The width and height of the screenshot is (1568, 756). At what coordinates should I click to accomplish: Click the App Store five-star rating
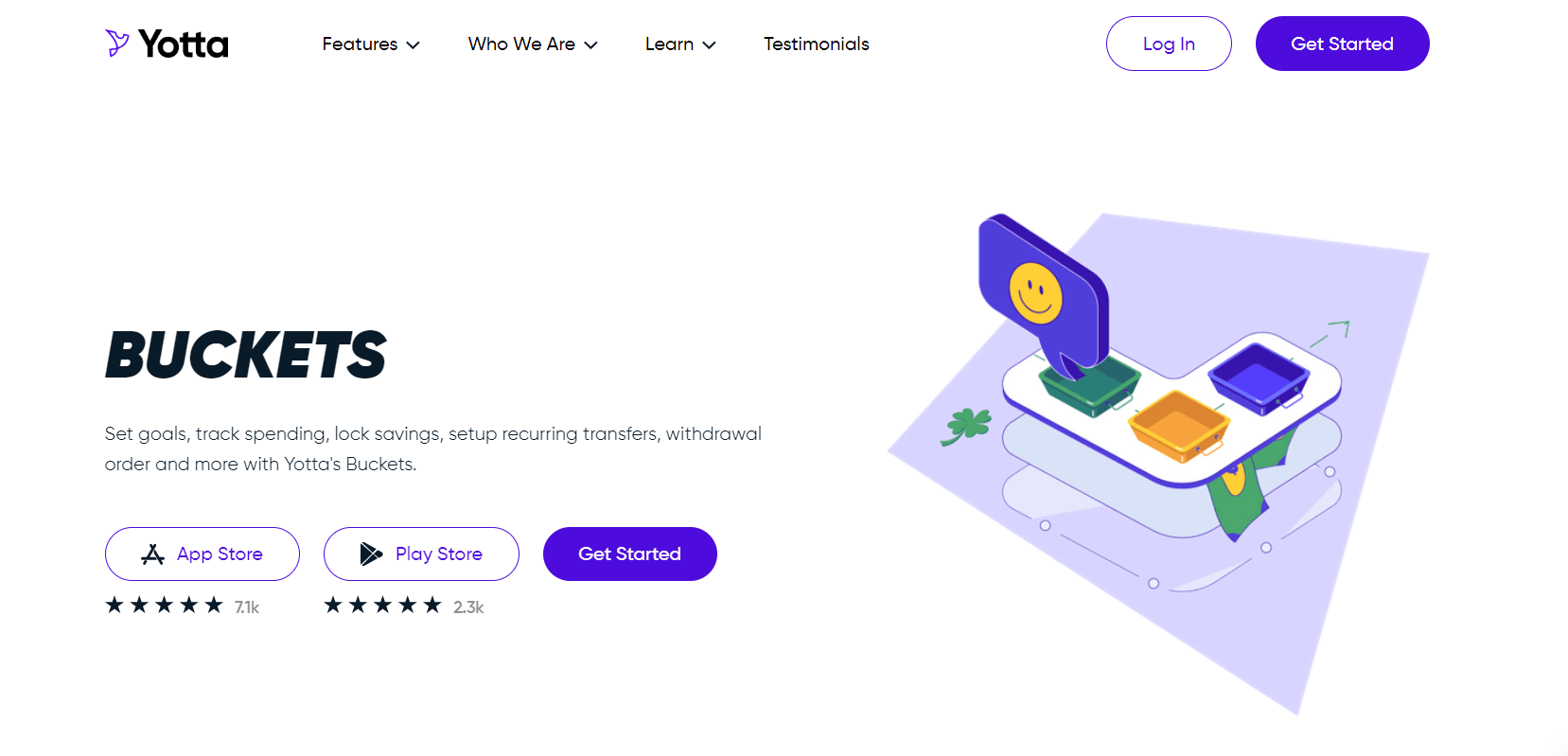pyautogui.click(x=164, y=606)
